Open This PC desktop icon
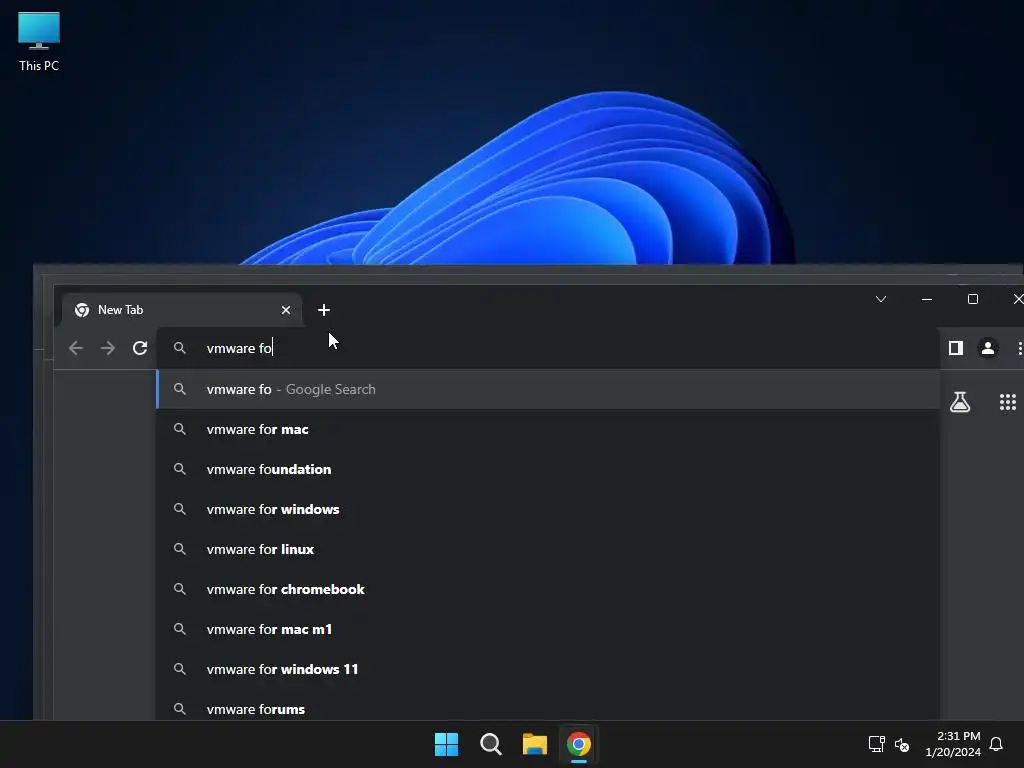 (39, 41)
